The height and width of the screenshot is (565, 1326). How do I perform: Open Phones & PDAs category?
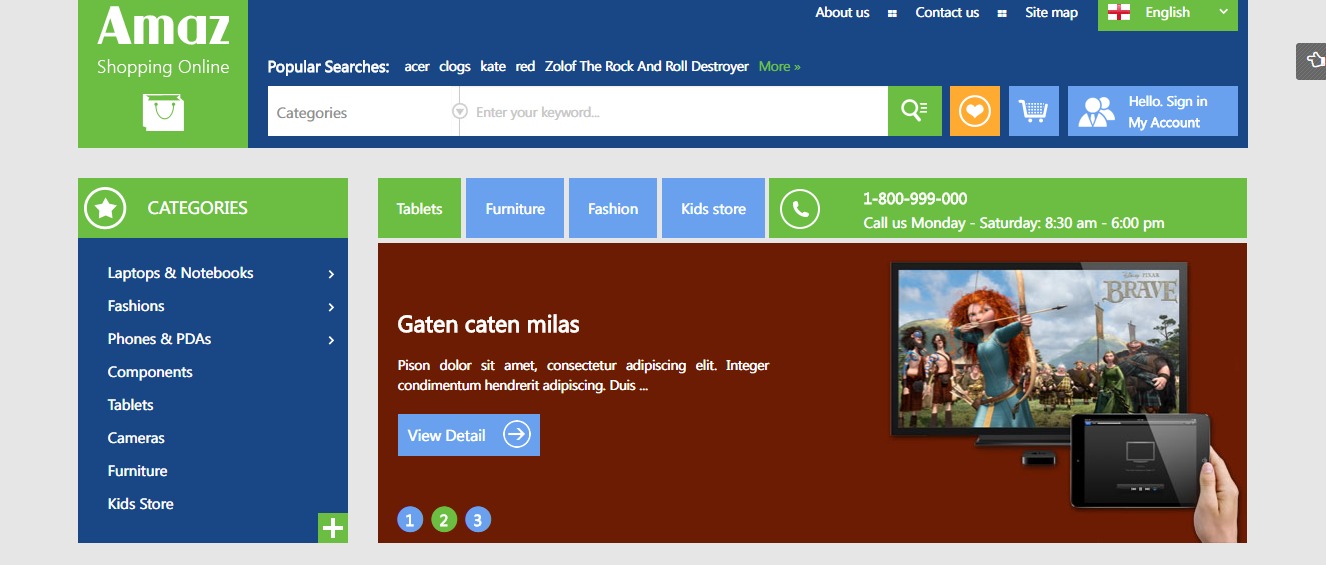159,339
